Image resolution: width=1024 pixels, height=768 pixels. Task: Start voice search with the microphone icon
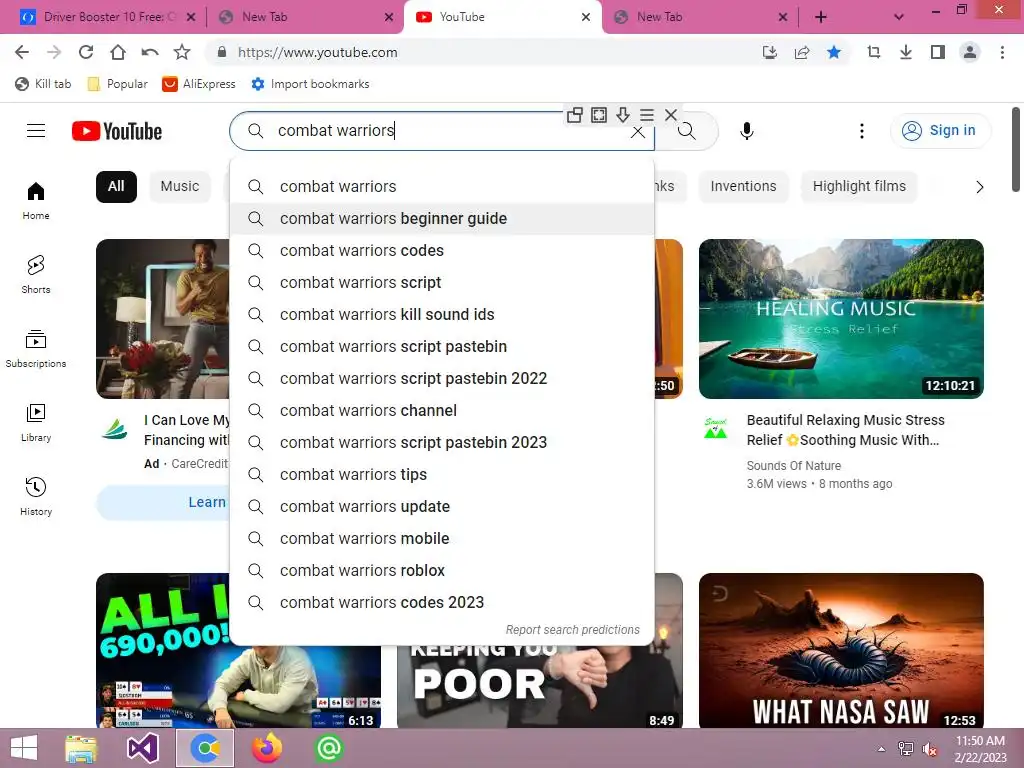pyautogui.click(x=747, y=131)
